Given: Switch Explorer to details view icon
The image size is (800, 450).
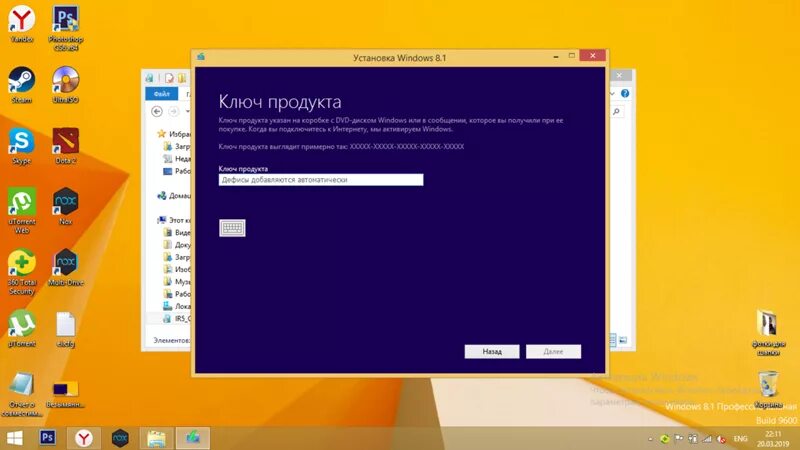Looking at the screenshot, I should coord(613,340).
